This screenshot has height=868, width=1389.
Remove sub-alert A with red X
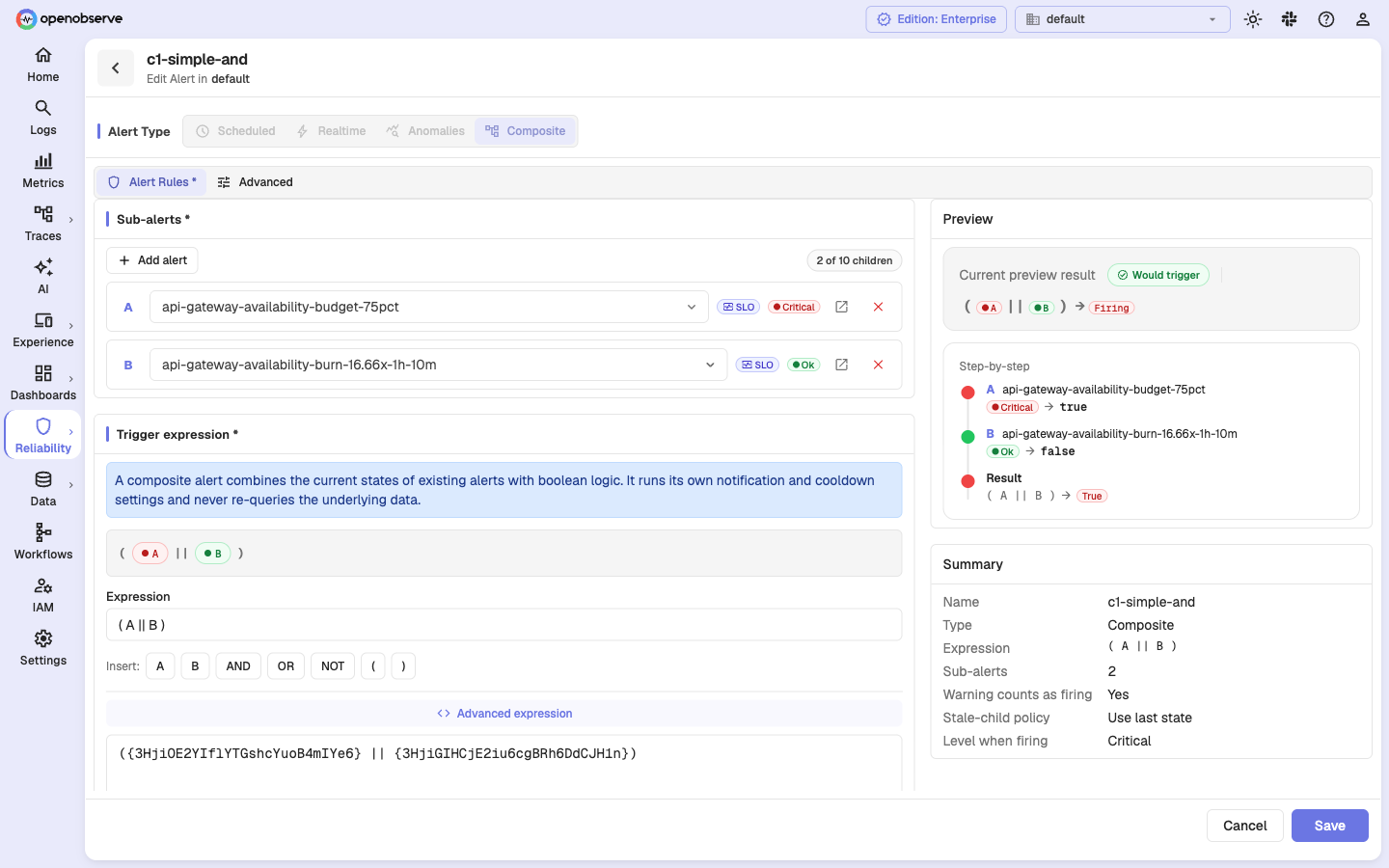pos(878,307)
